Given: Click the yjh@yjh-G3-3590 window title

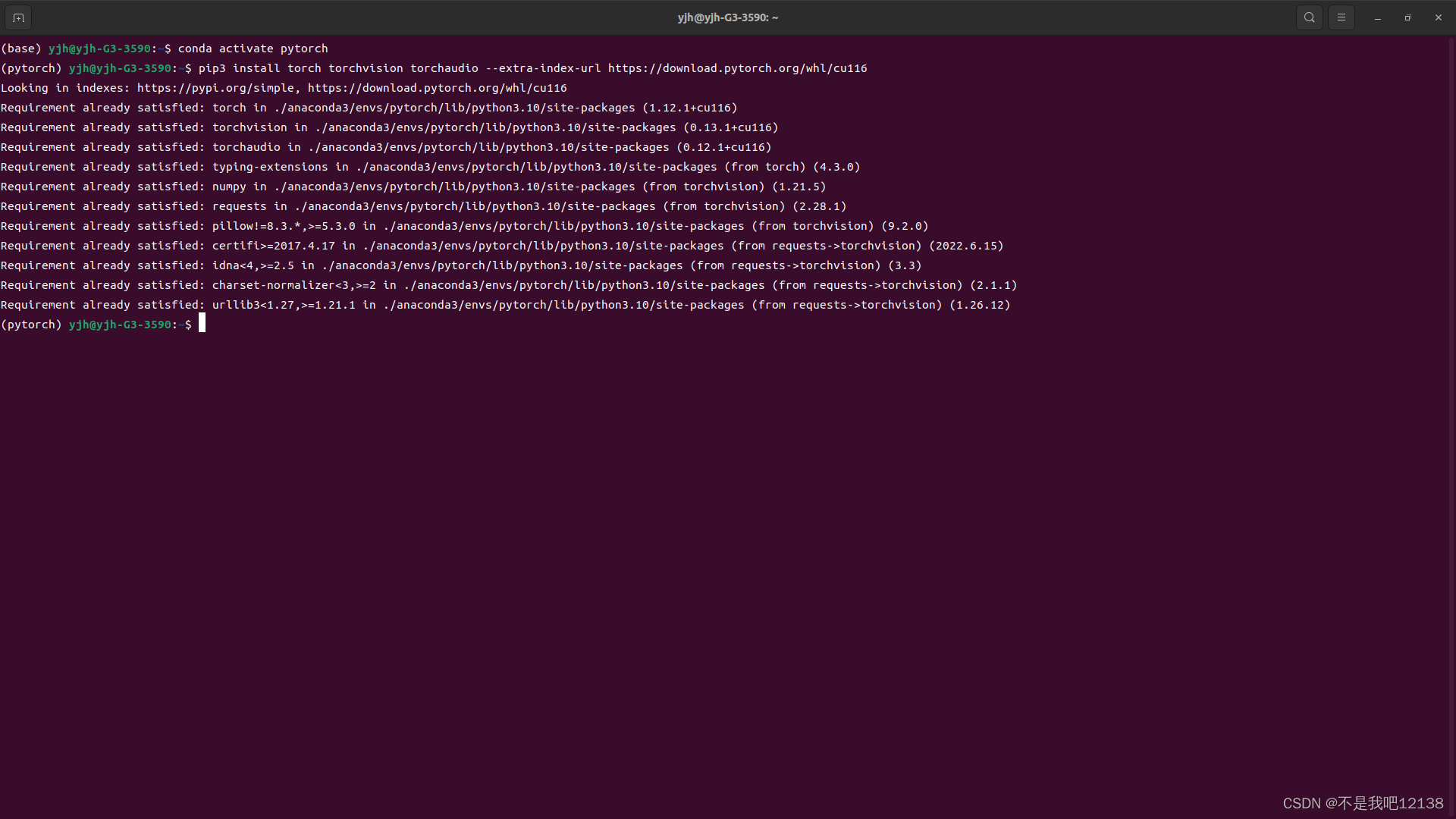Looking at the screenshot, I should point(727,17).
